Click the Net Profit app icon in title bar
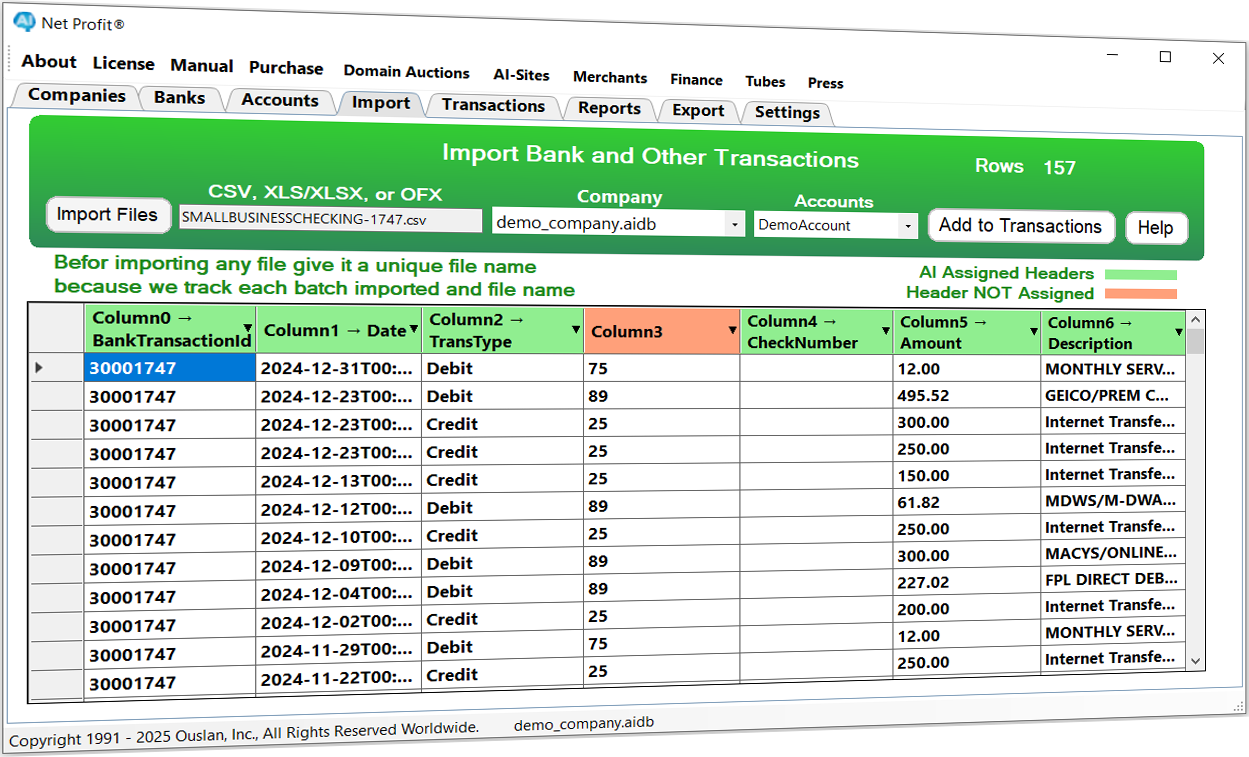Viewport: 1249px width, 757px height. 24,23
